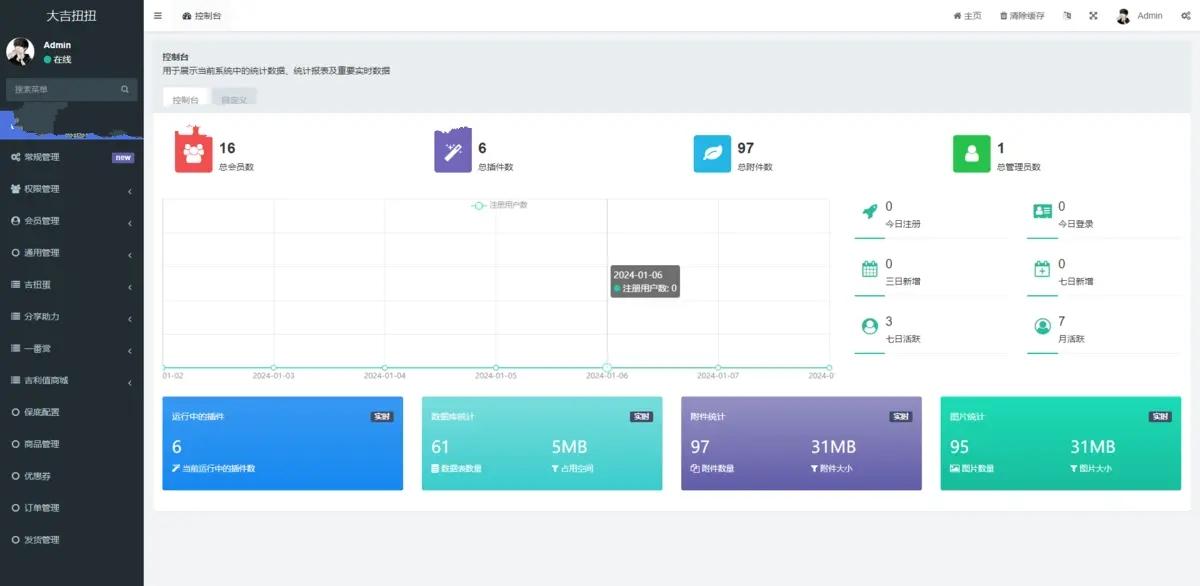Select the 控制台 panel tab under the description

pos(185,99)
